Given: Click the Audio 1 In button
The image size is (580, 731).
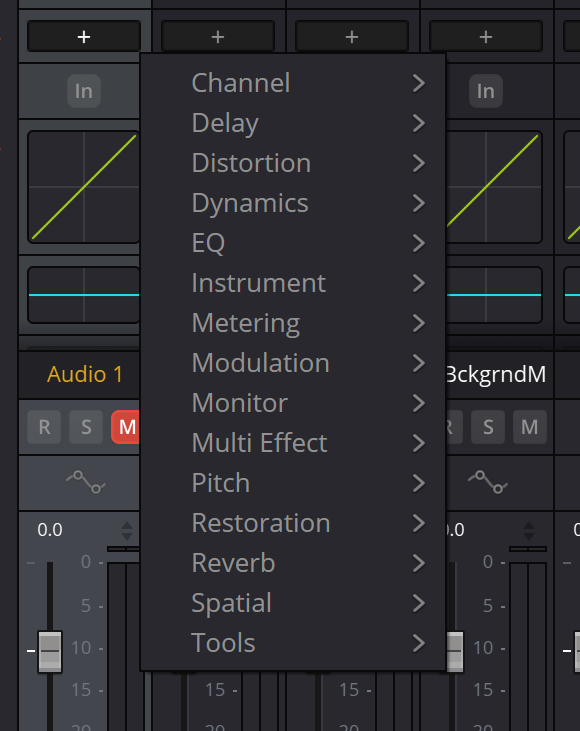Looking at the screenshot, I should pos(84,91).
